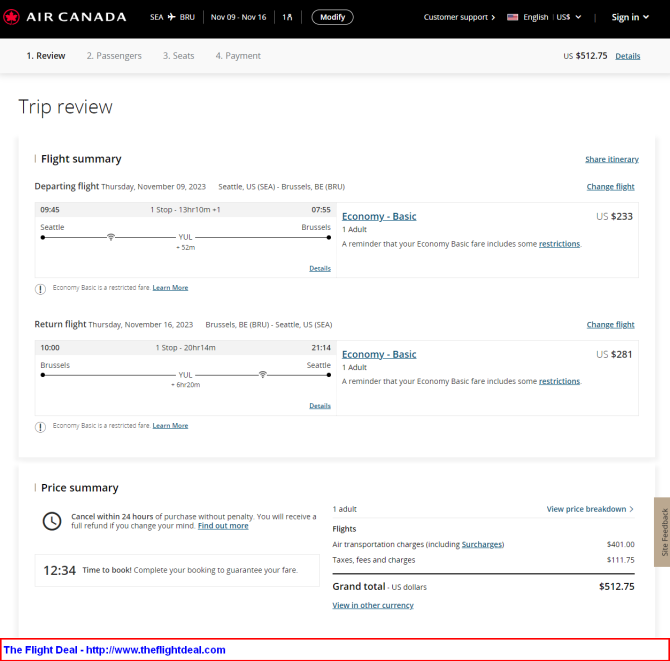Expand the Sign in menu

point(630,17)
